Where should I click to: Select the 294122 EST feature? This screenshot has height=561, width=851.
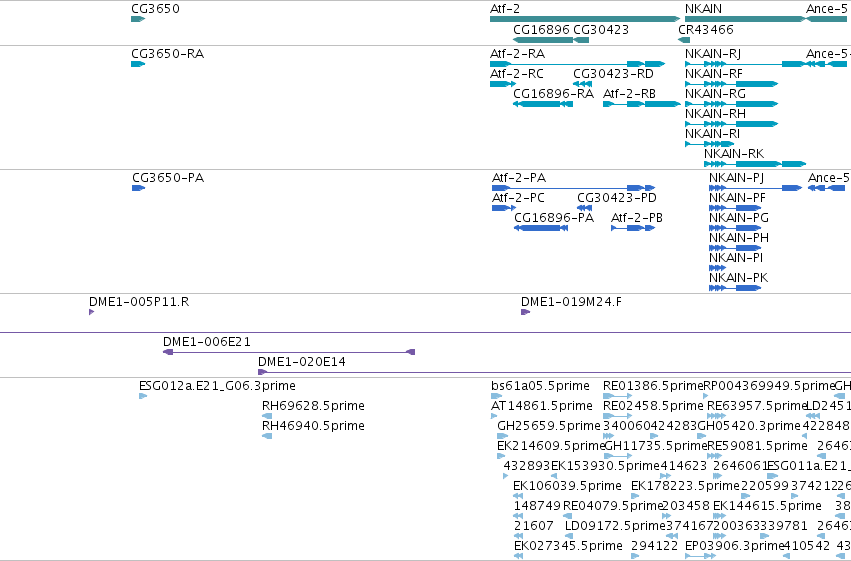tap(635, 556)
